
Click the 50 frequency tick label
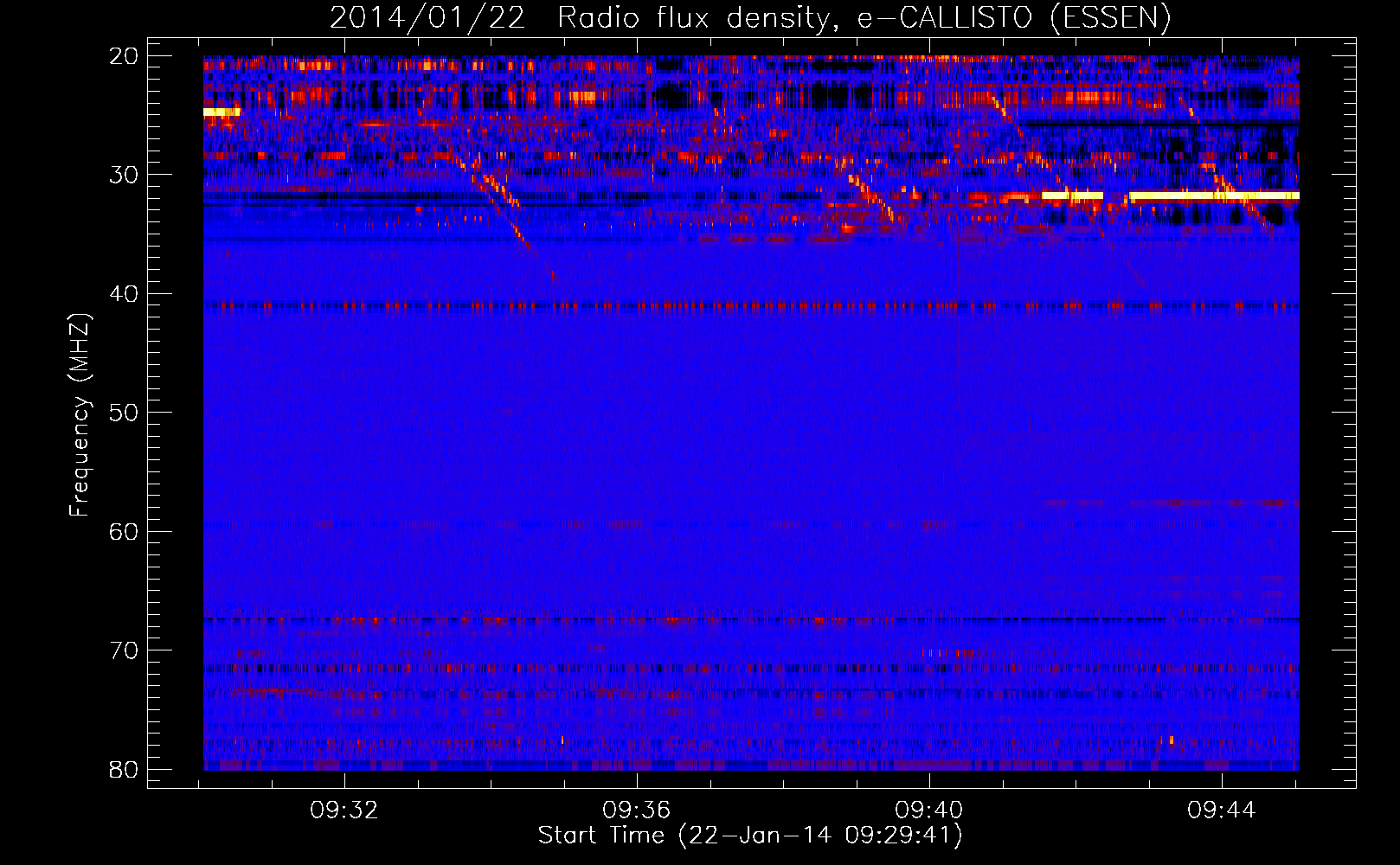pyautogui.click(x=124, y=413)
